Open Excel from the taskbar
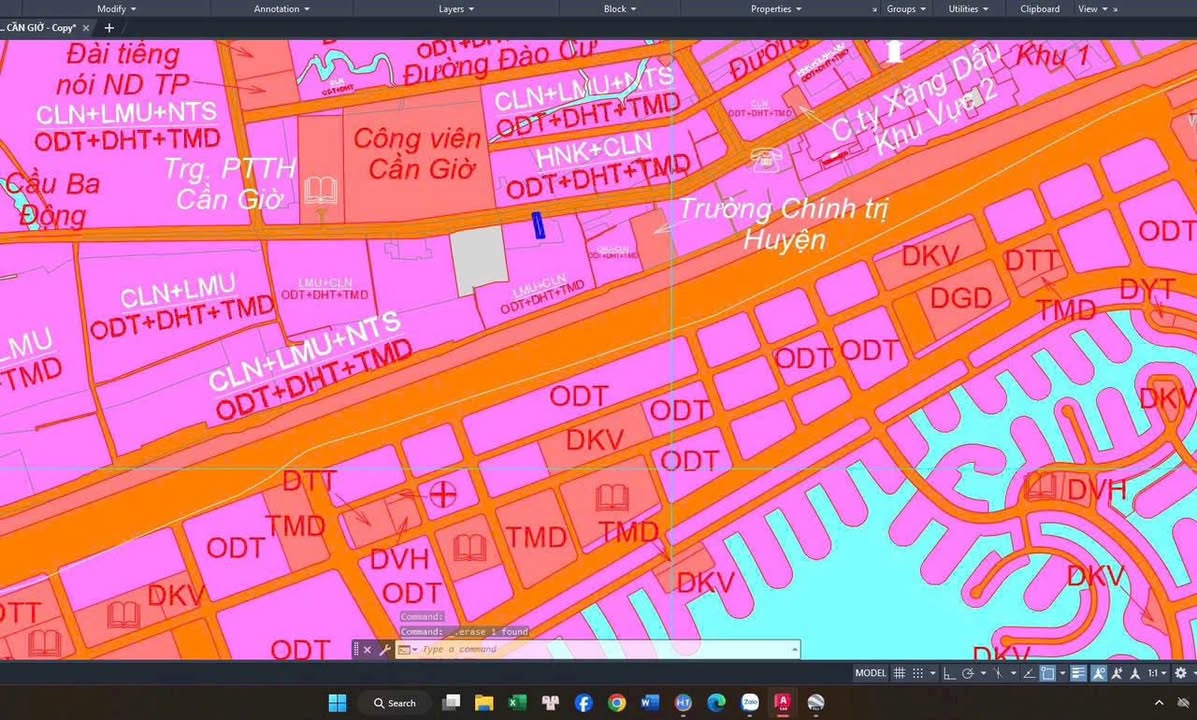1197x720 pixels. click(517, 703)
